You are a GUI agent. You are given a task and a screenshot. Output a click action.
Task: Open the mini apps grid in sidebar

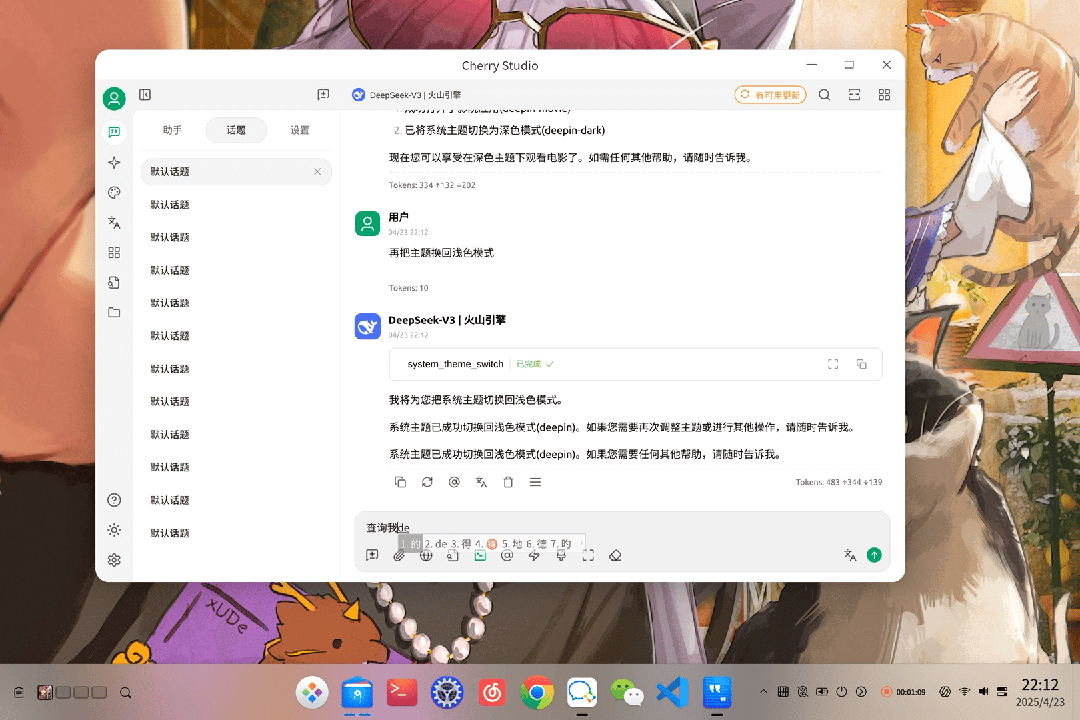click(x=114, y=252)
